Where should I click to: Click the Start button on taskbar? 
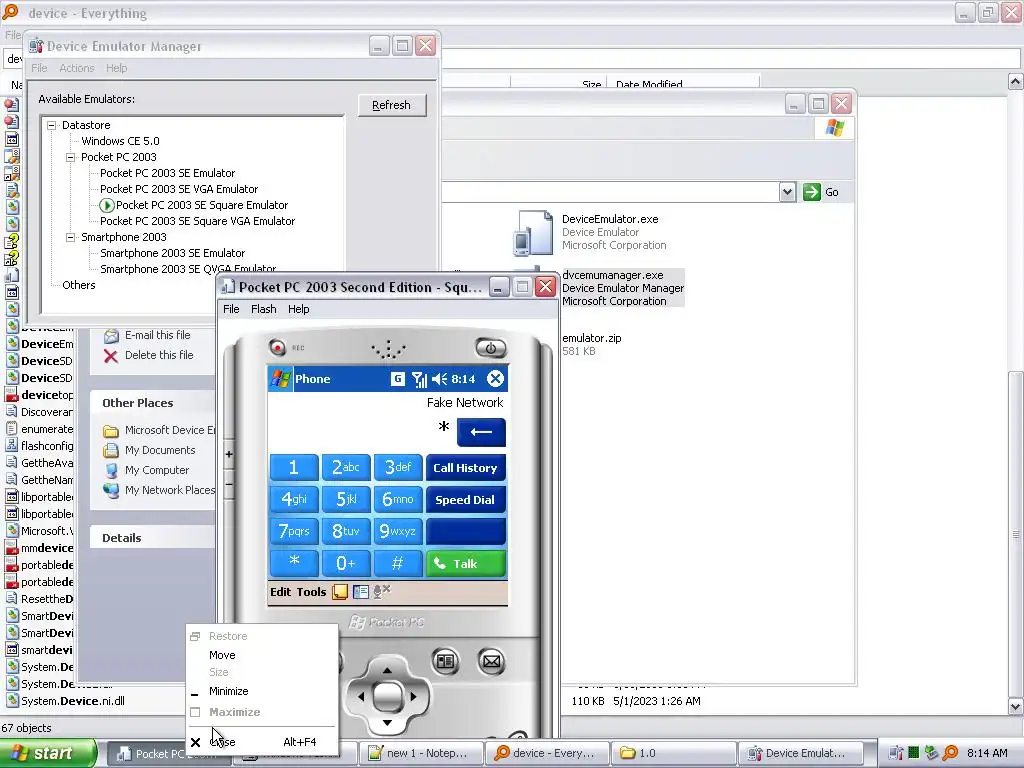(x=47, y=753)
